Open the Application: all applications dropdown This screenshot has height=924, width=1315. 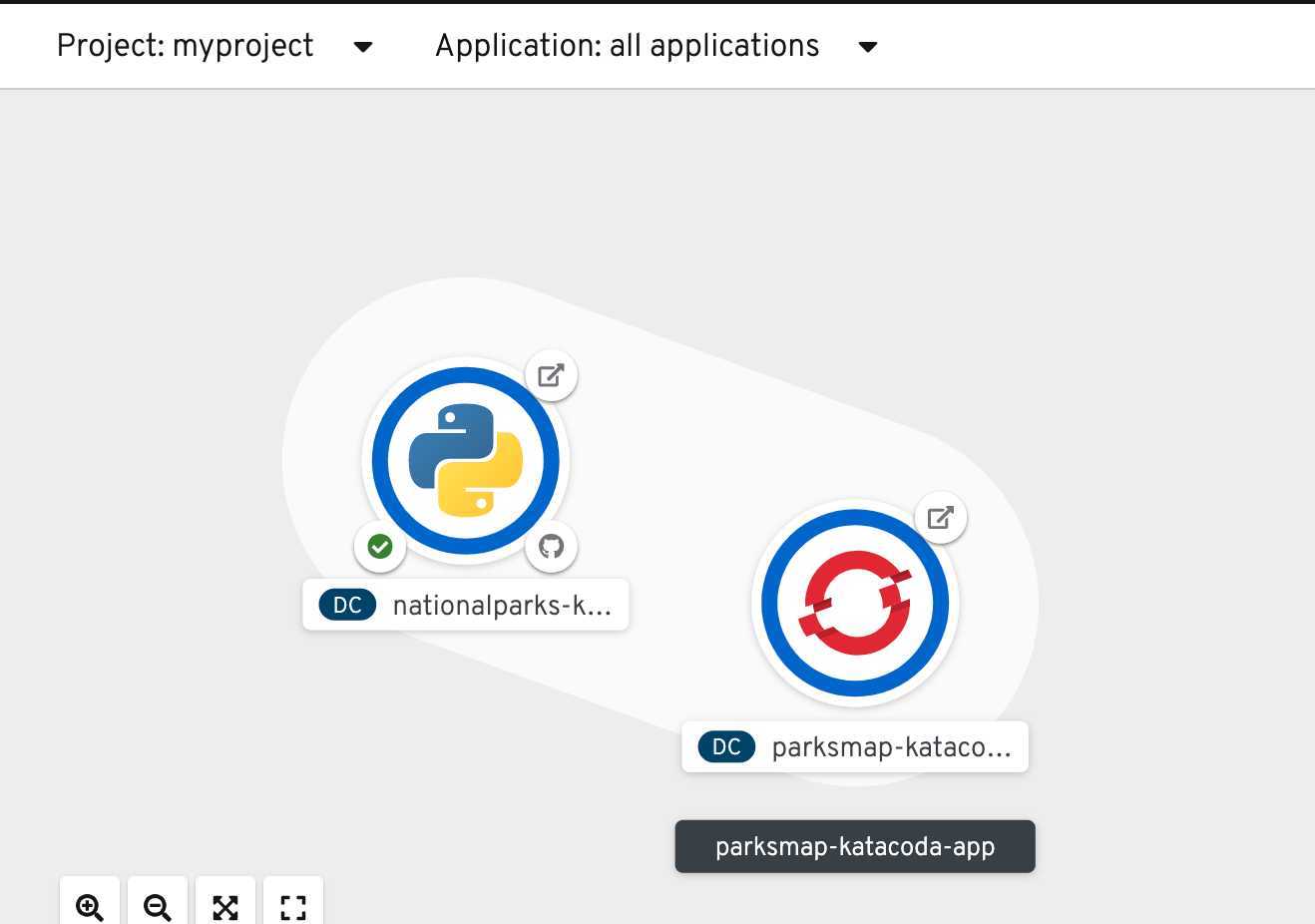[x=657, y=46]
